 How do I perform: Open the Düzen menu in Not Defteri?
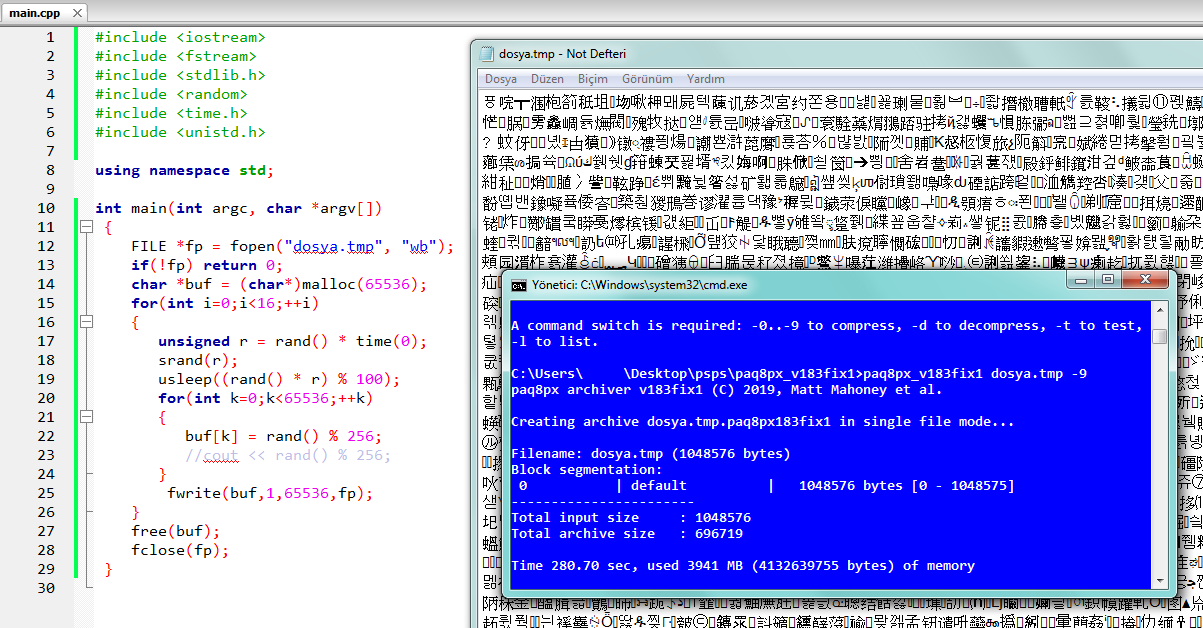[547, 78]
